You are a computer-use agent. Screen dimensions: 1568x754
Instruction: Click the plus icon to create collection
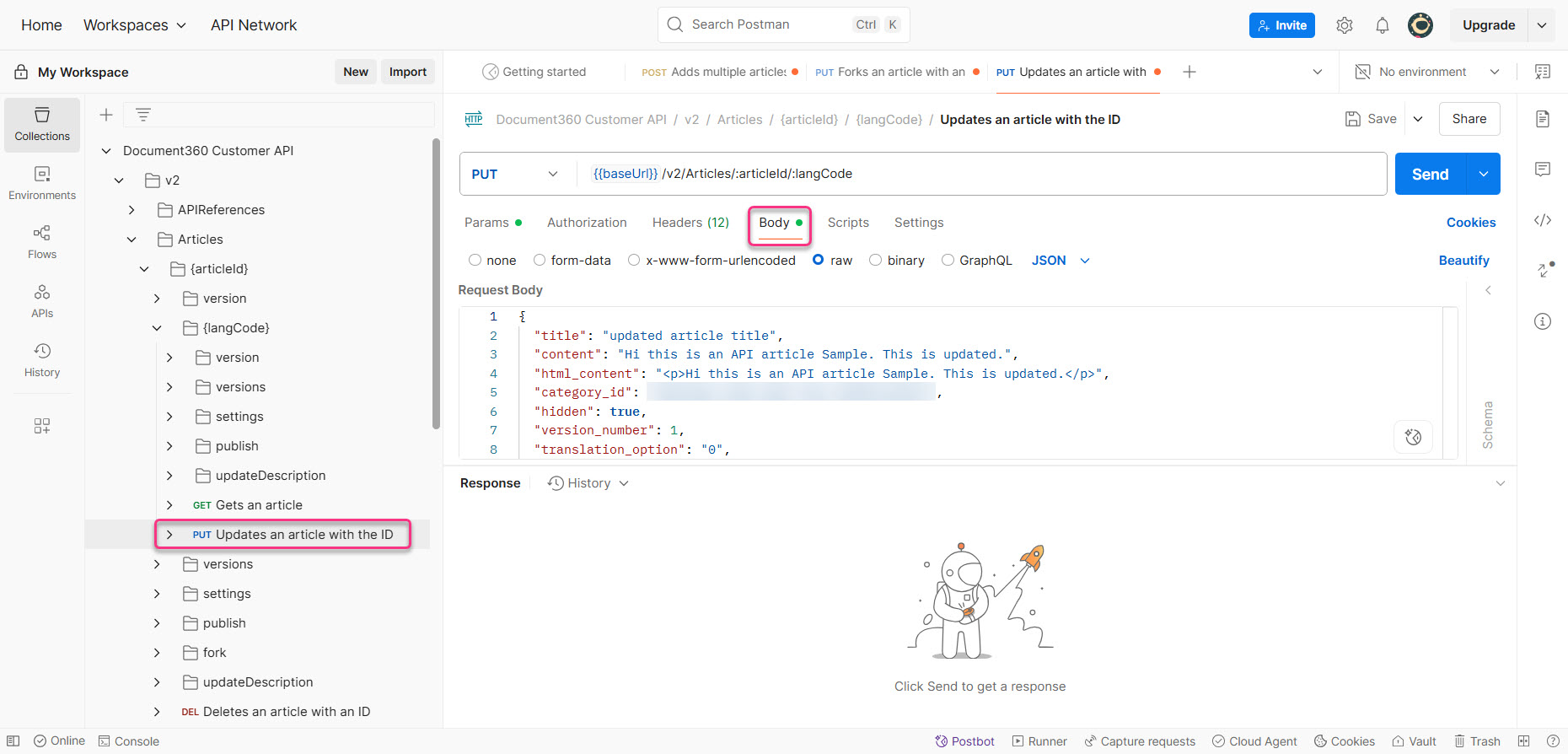click(106, 115)
